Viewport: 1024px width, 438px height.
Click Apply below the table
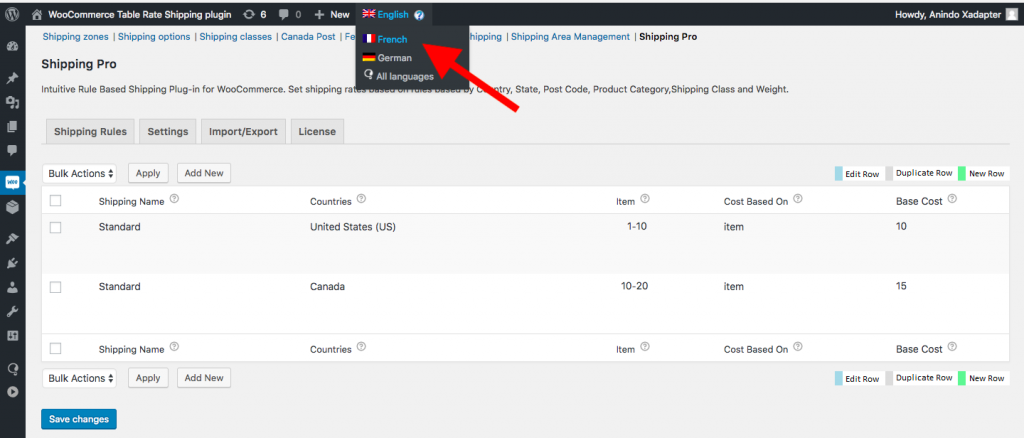pos(148,377)
